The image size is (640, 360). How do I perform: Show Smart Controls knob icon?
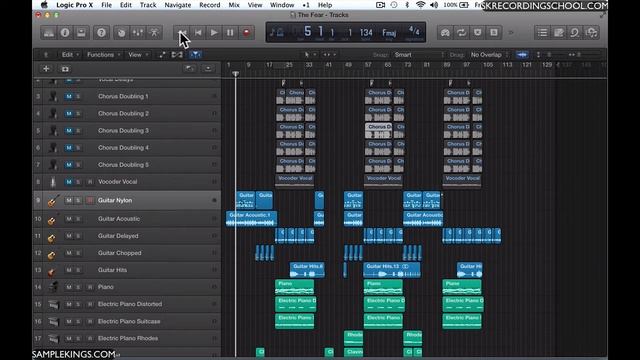[x=122, y=33]
